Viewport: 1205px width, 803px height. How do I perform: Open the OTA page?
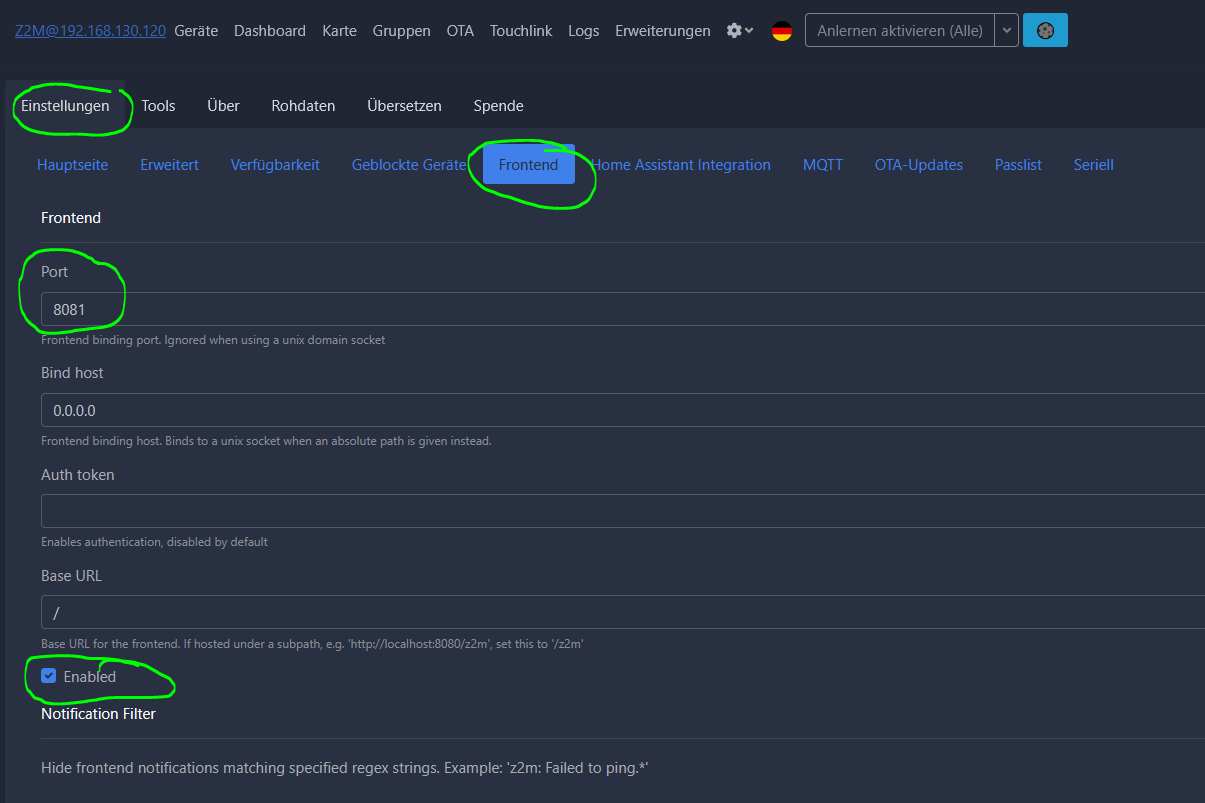pos(460,31)
